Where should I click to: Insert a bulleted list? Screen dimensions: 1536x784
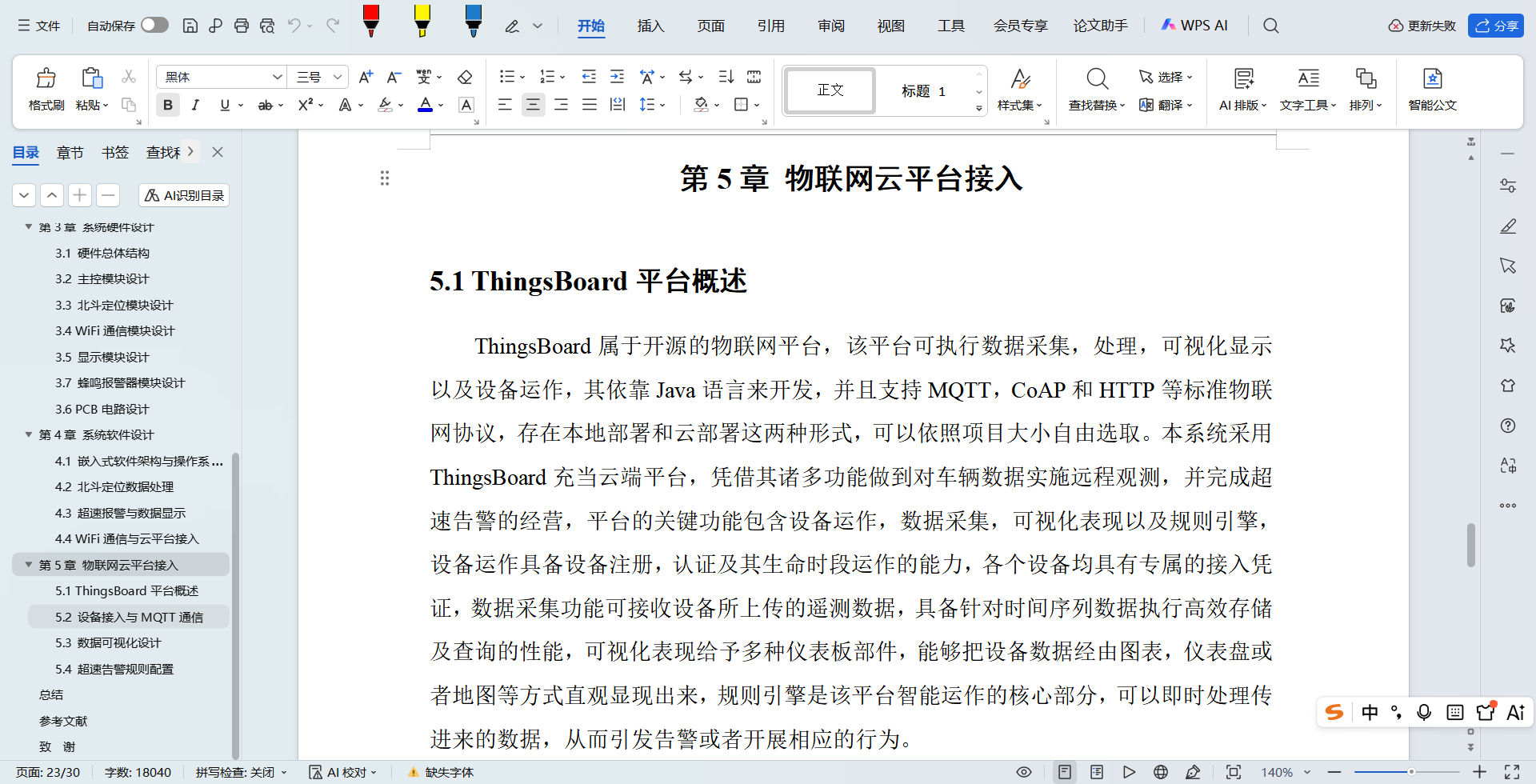pyautogui.click(x=506, y=77)
